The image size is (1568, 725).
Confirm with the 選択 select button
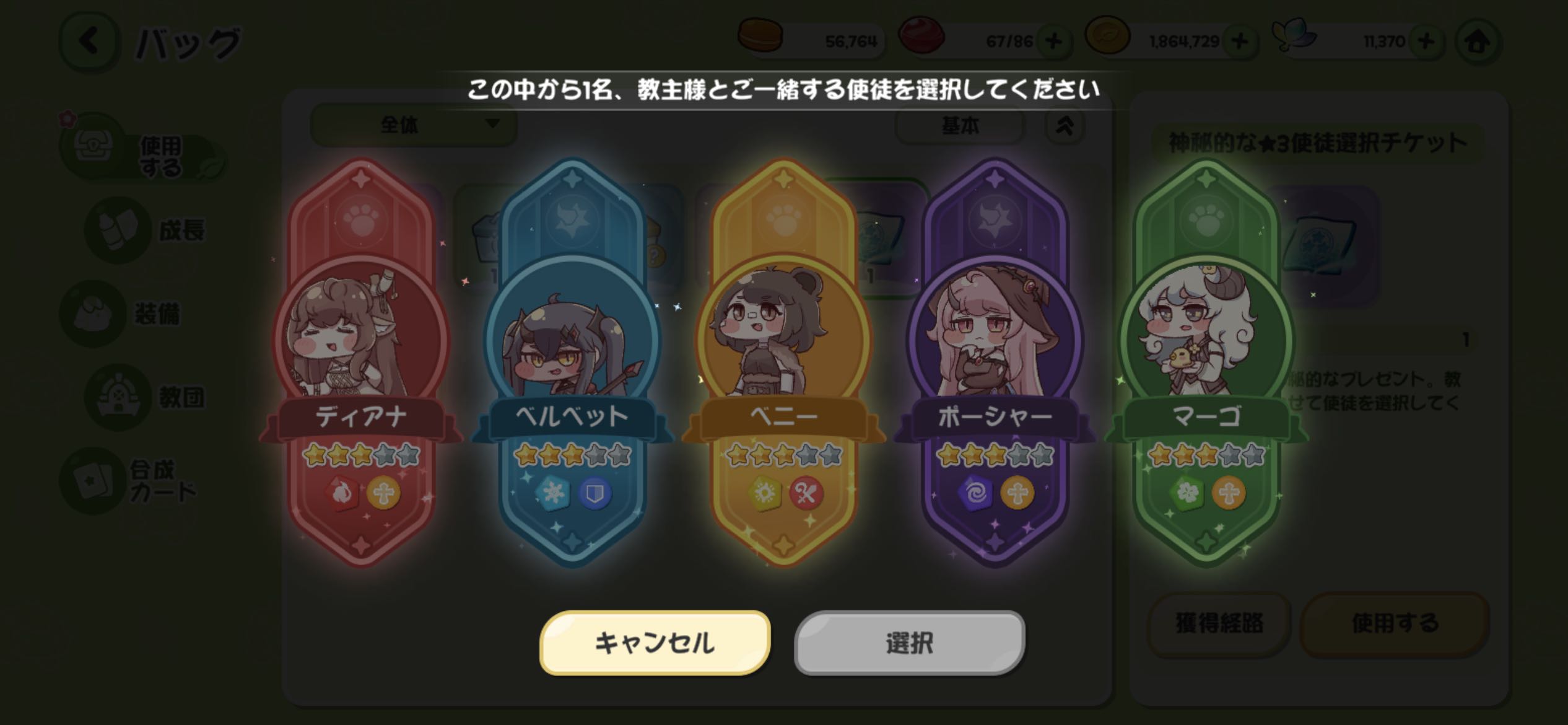click(909, 643)
